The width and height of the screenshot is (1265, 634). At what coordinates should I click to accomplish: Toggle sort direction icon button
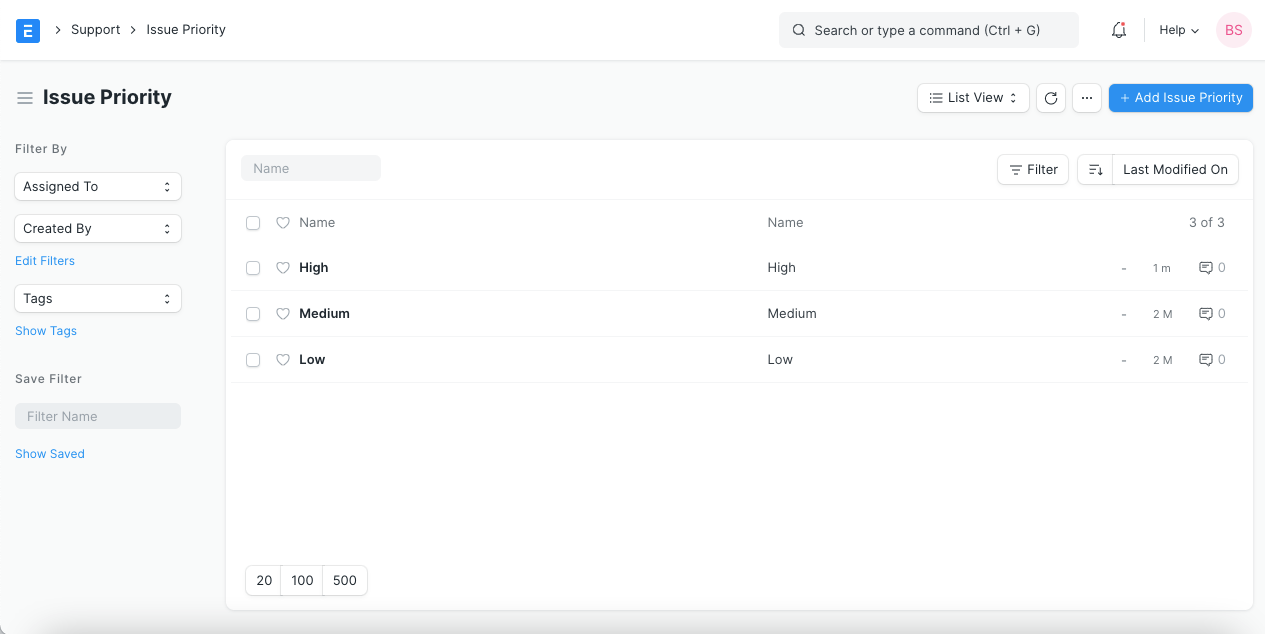[x=1095, y=170]
